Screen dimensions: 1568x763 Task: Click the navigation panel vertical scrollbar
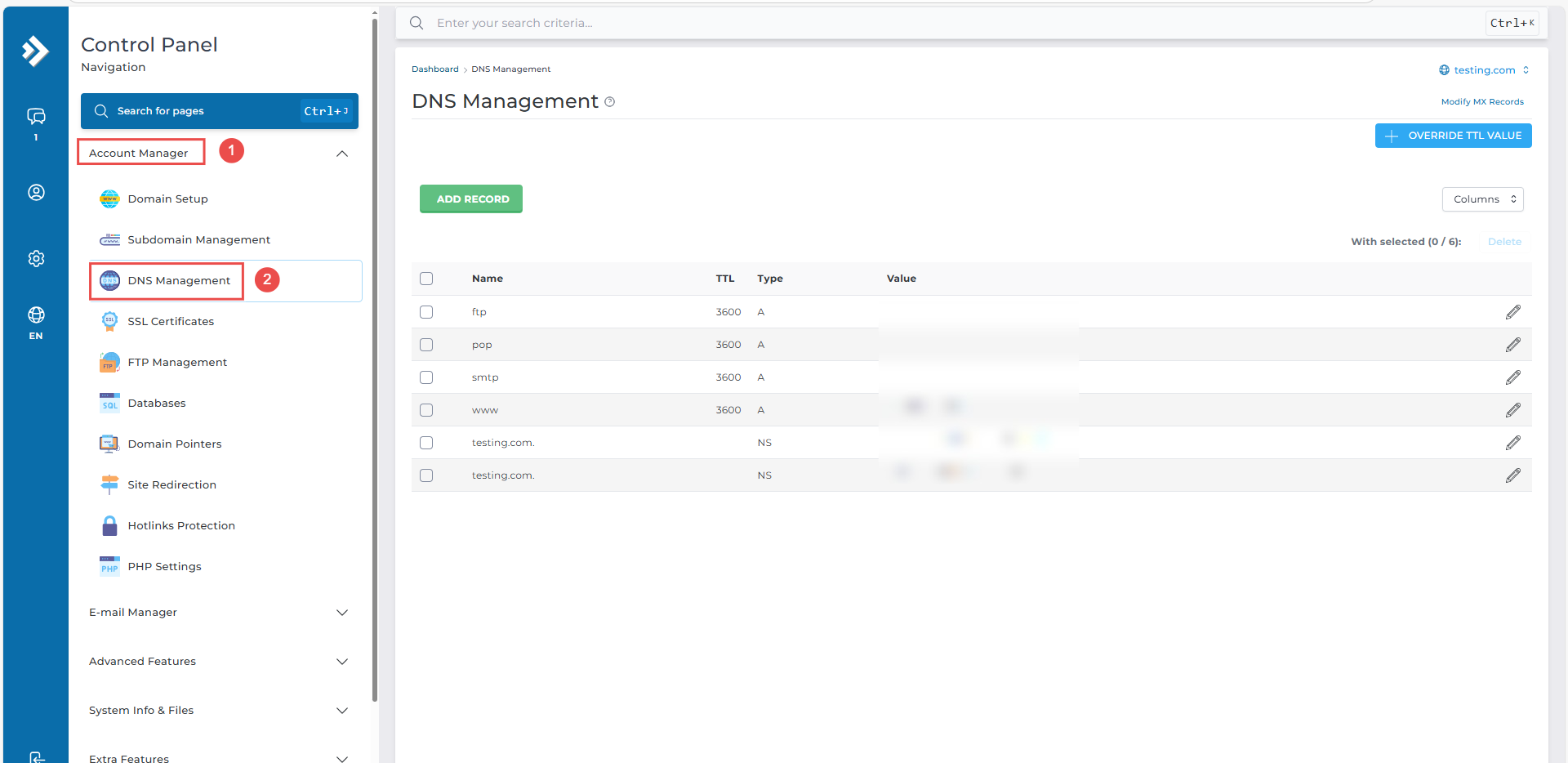point(375,359)
